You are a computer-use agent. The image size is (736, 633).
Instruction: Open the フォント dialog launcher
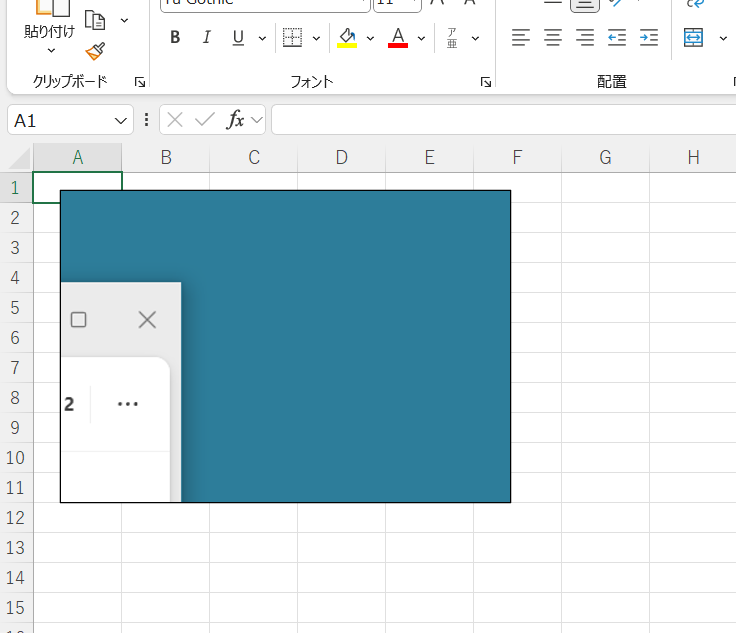486,83
